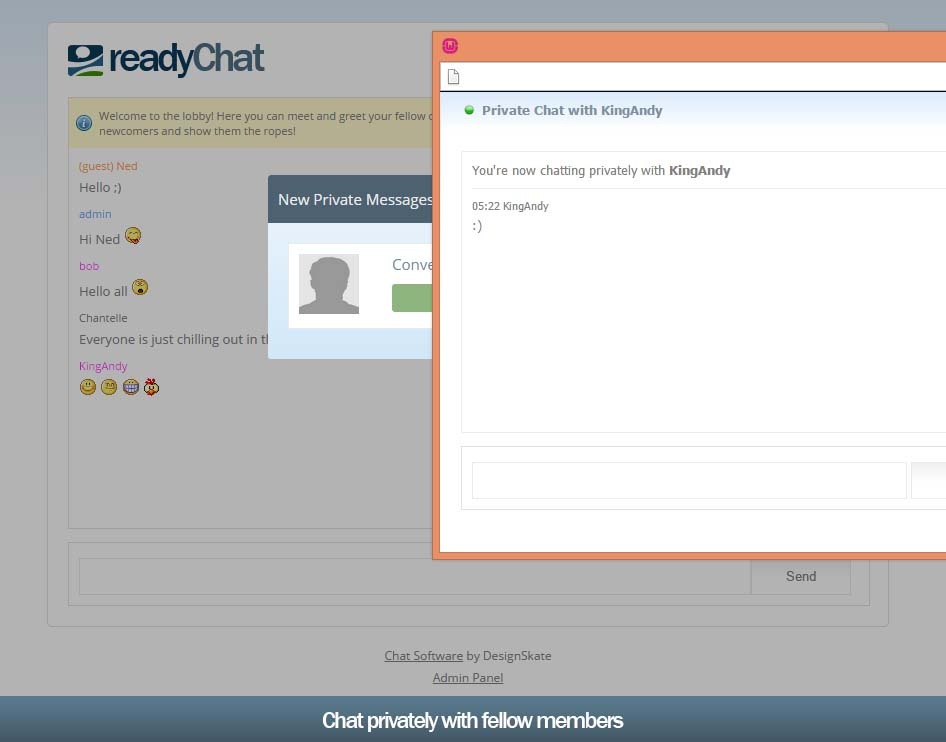
Task: Open the Chat Software link
Action: tap(424, 656)
